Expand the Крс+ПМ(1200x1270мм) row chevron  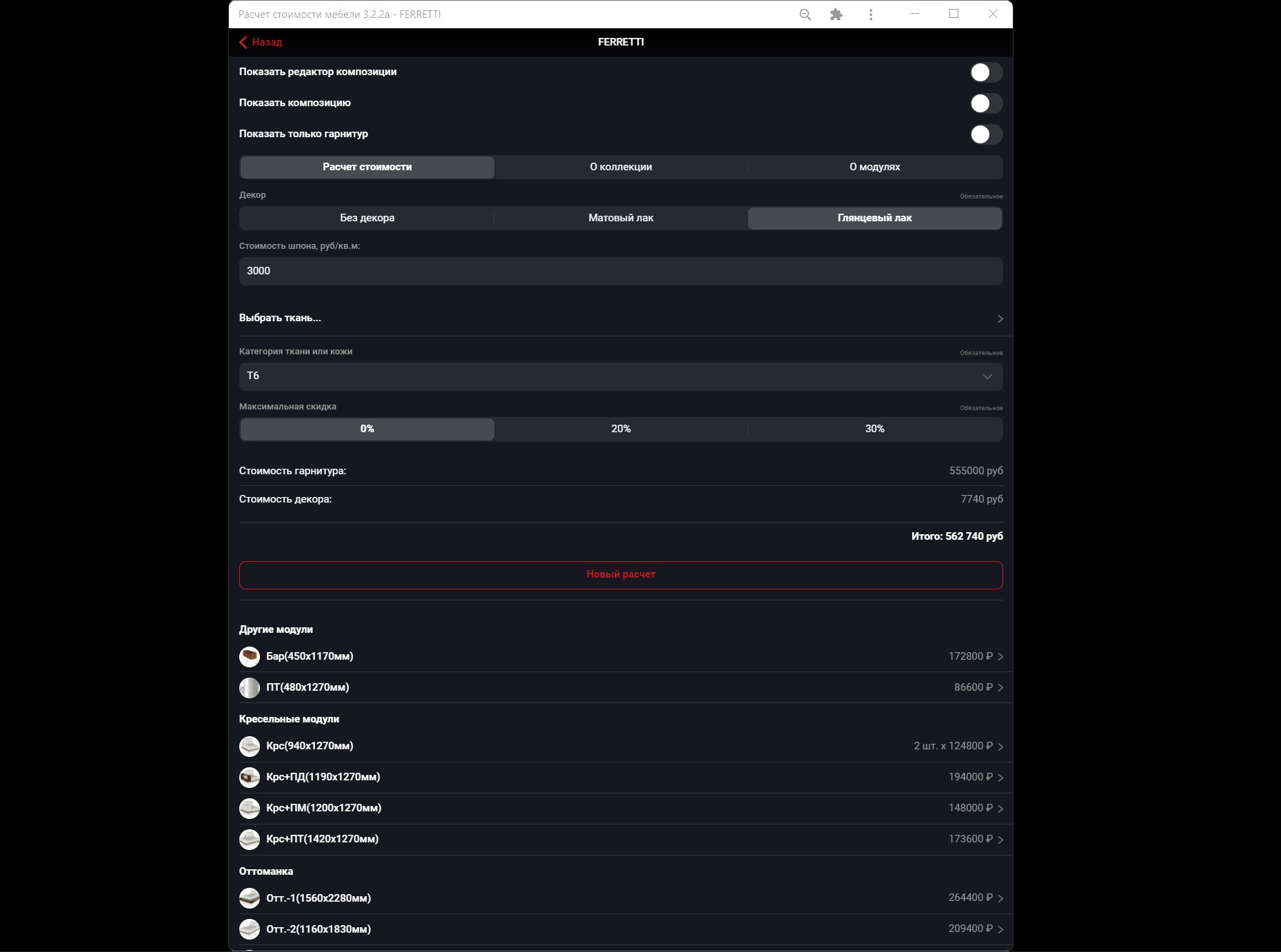click(x=1000, y=809)
